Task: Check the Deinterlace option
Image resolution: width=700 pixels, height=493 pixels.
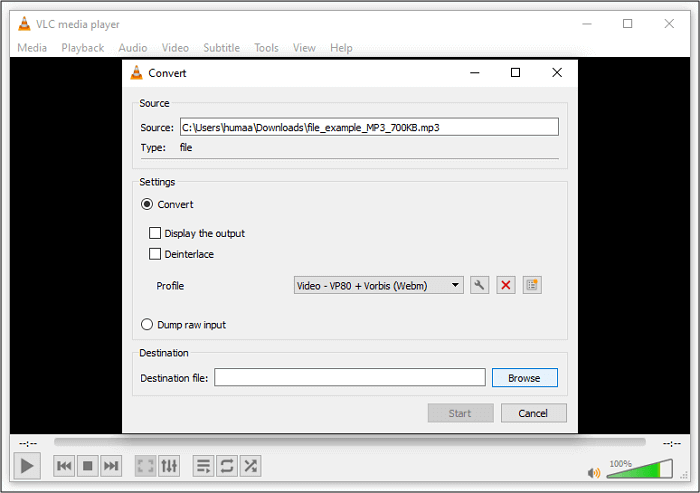Action: pyautogui.click(x=155, y=254)
